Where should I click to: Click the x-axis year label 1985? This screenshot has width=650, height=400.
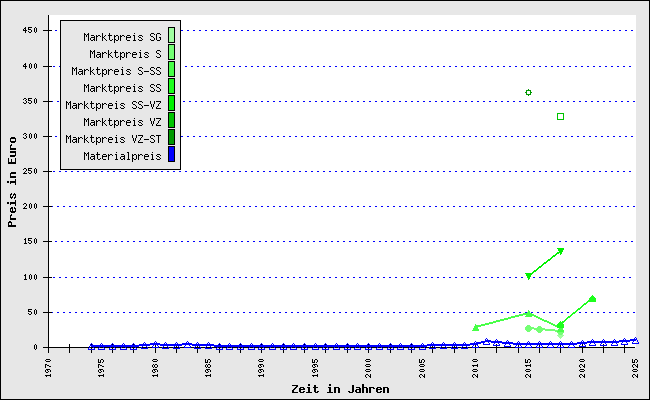(208, 368)
